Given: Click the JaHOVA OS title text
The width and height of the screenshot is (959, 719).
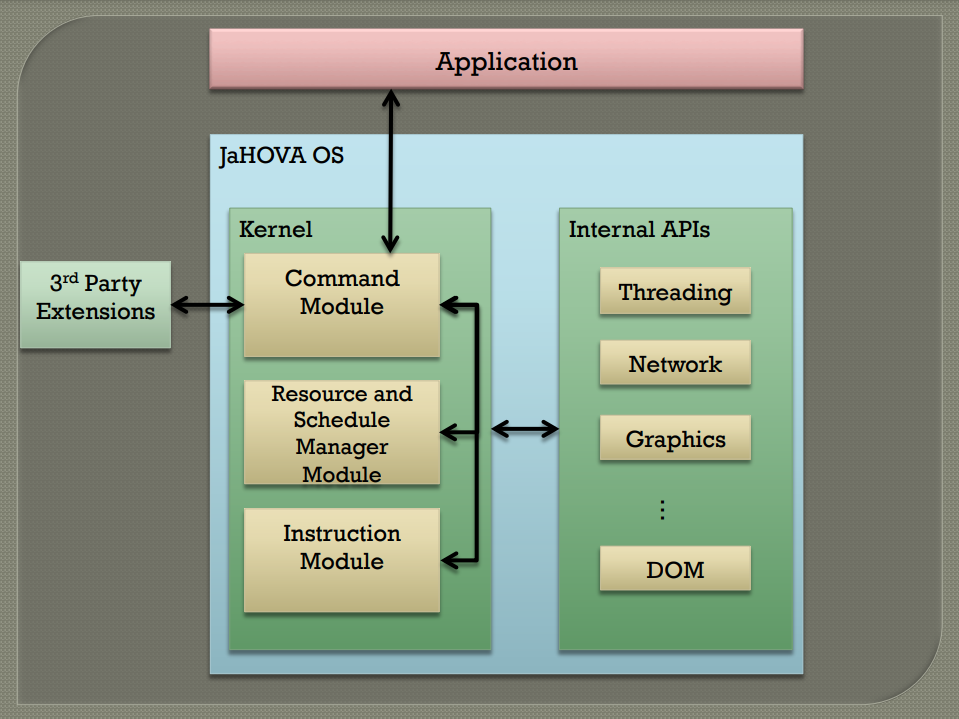Looking at the screenshot, I should click(x=281, y=155).
